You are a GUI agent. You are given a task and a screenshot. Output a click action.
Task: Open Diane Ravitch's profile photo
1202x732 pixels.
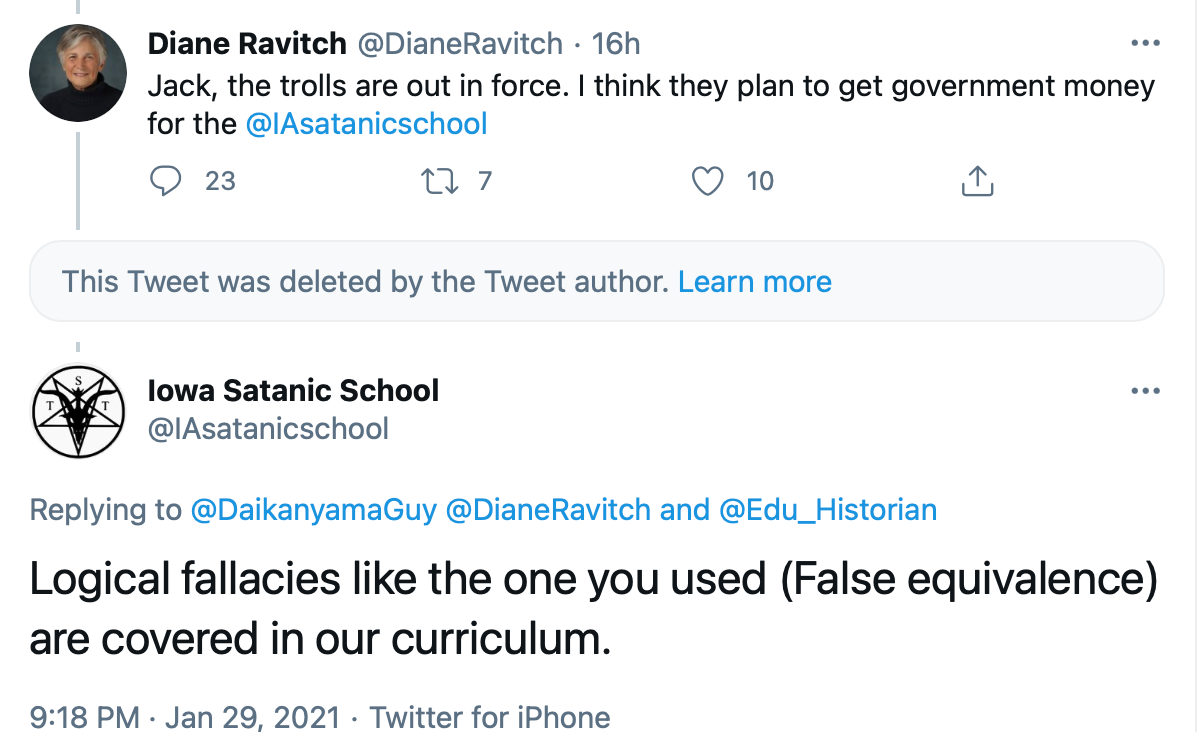(77, 72)
